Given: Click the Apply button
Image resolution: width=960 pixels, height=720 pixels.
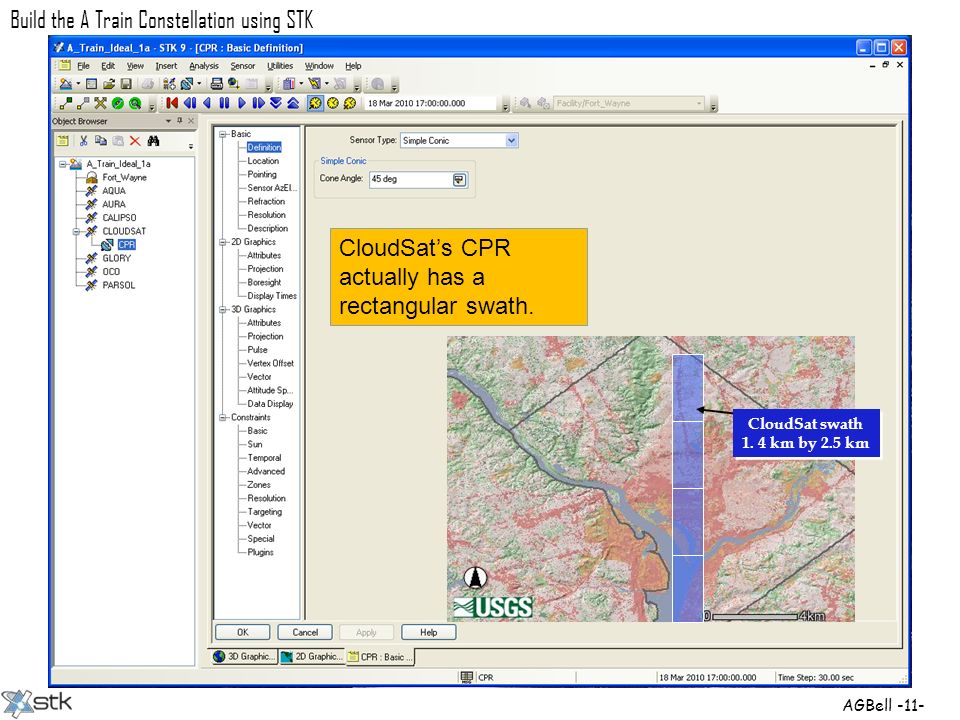Looking at the screenshot, I should pos(366,632).
